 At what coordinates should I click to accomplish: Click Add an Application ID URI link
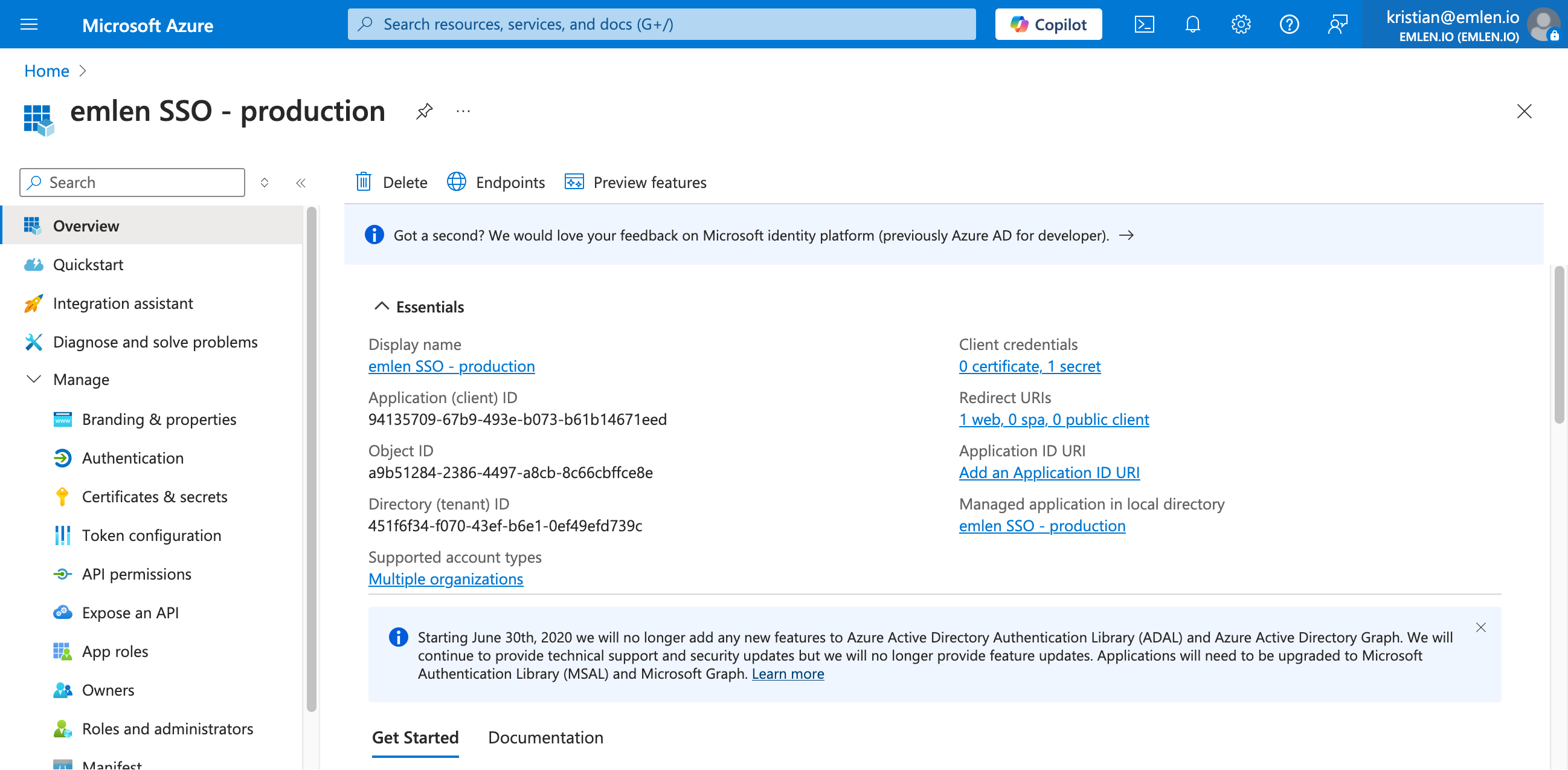1049,472
